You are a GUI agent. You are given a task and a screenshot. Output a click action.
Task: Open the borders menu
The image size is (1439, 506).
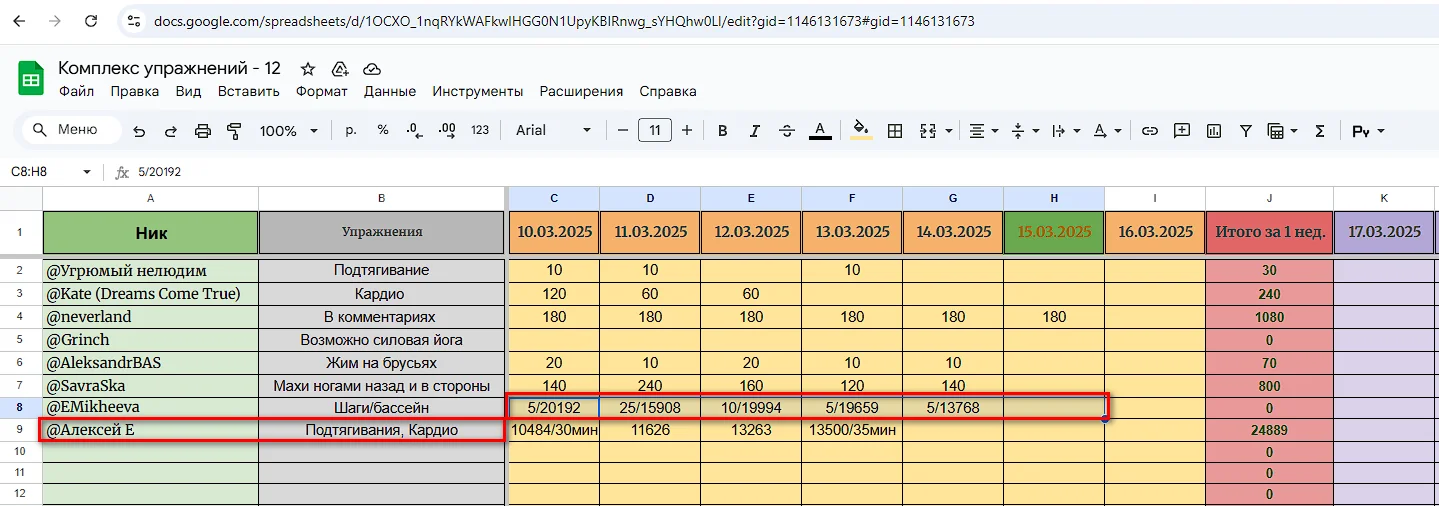(x=895, y=131)
